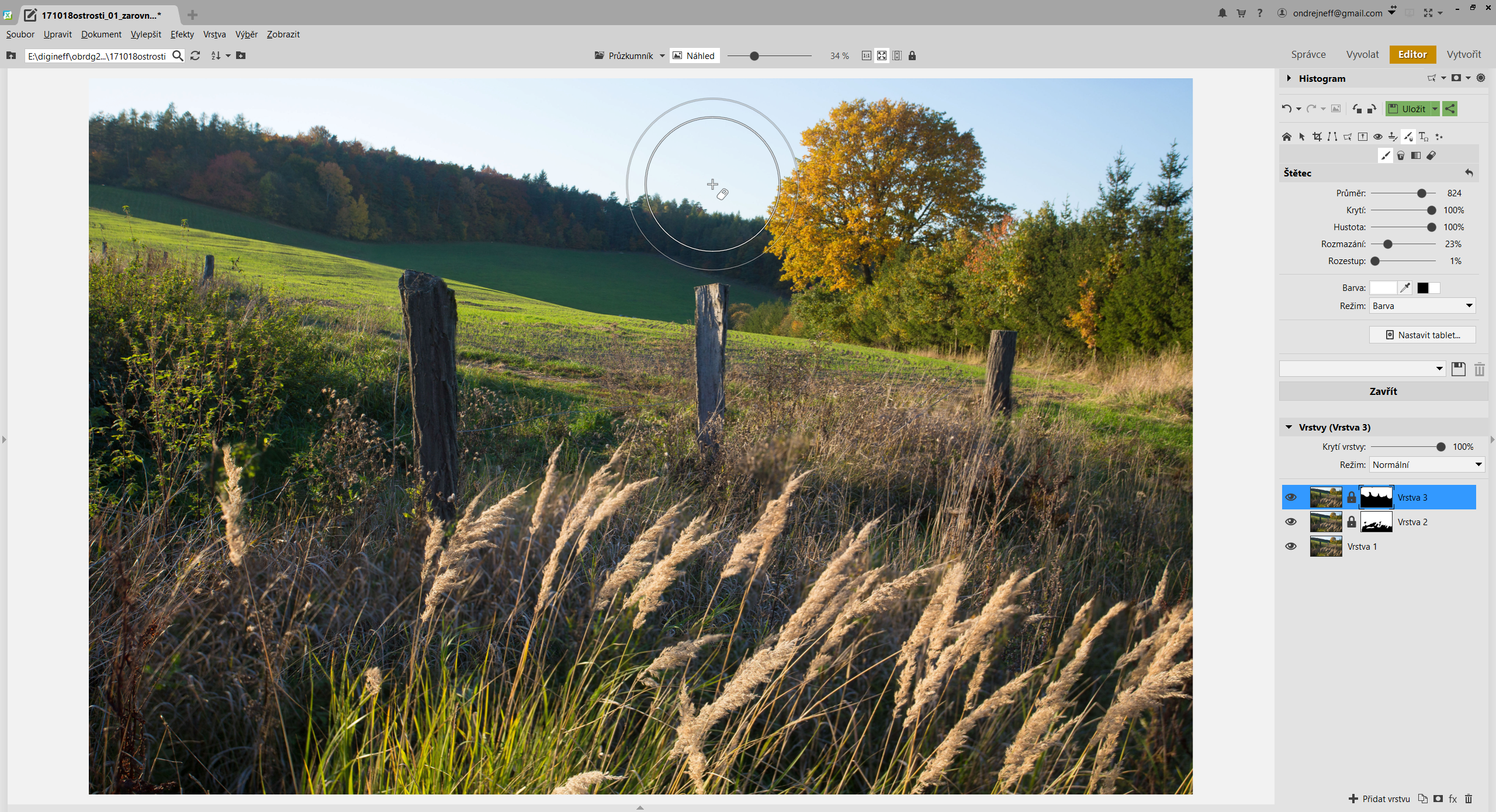The image size is (1496, 812).
Task: Set zoom to 1:1 actual size
Action: (x=866, y=55)
